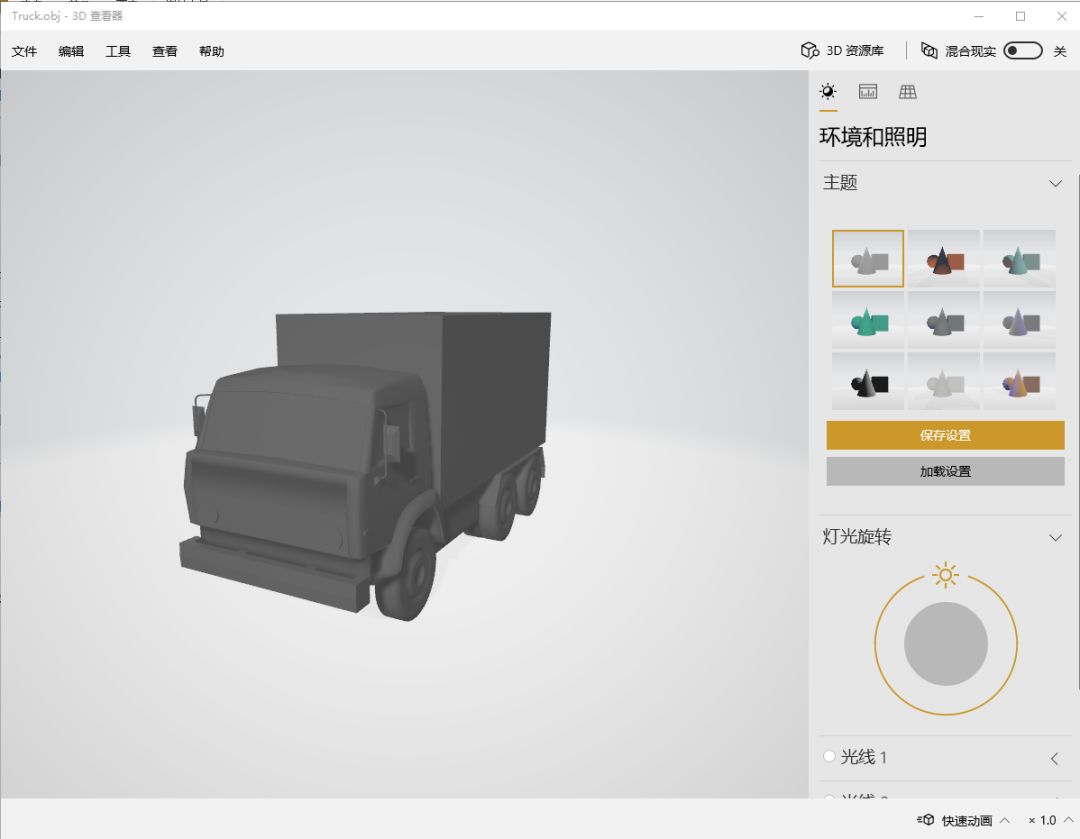Minimize the 3D 查看器 window

point(979,16)
